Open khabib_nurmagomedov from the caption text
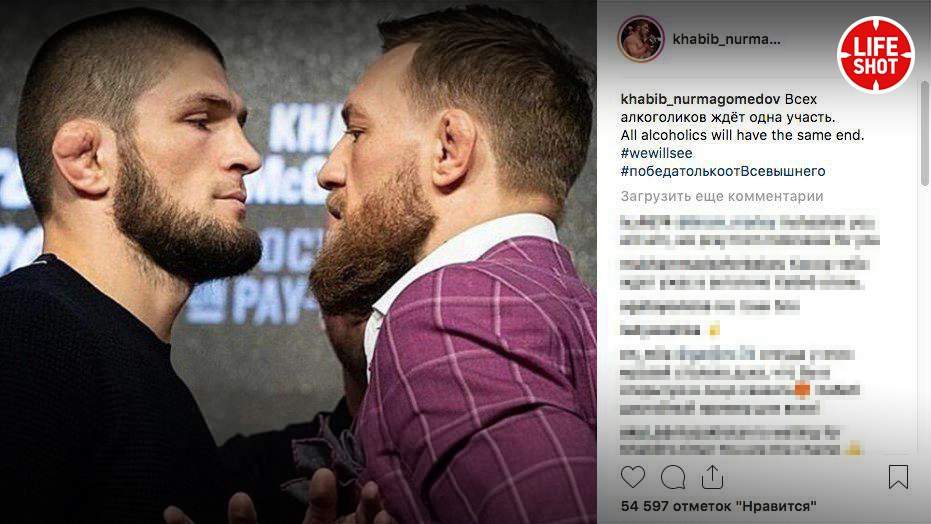 700,99
